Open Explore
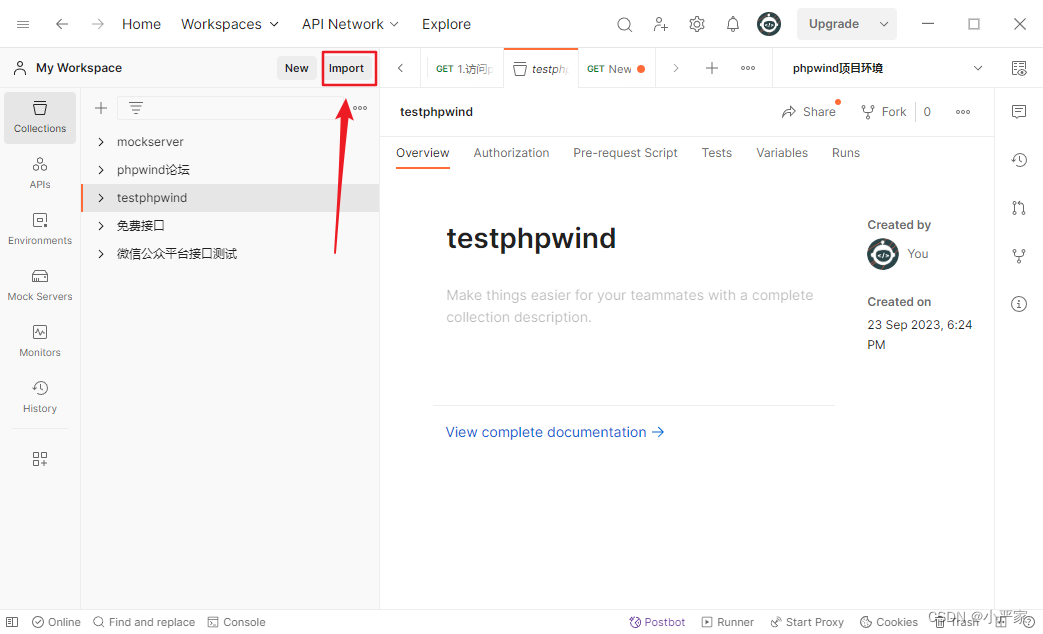 [x=446, y=24]
